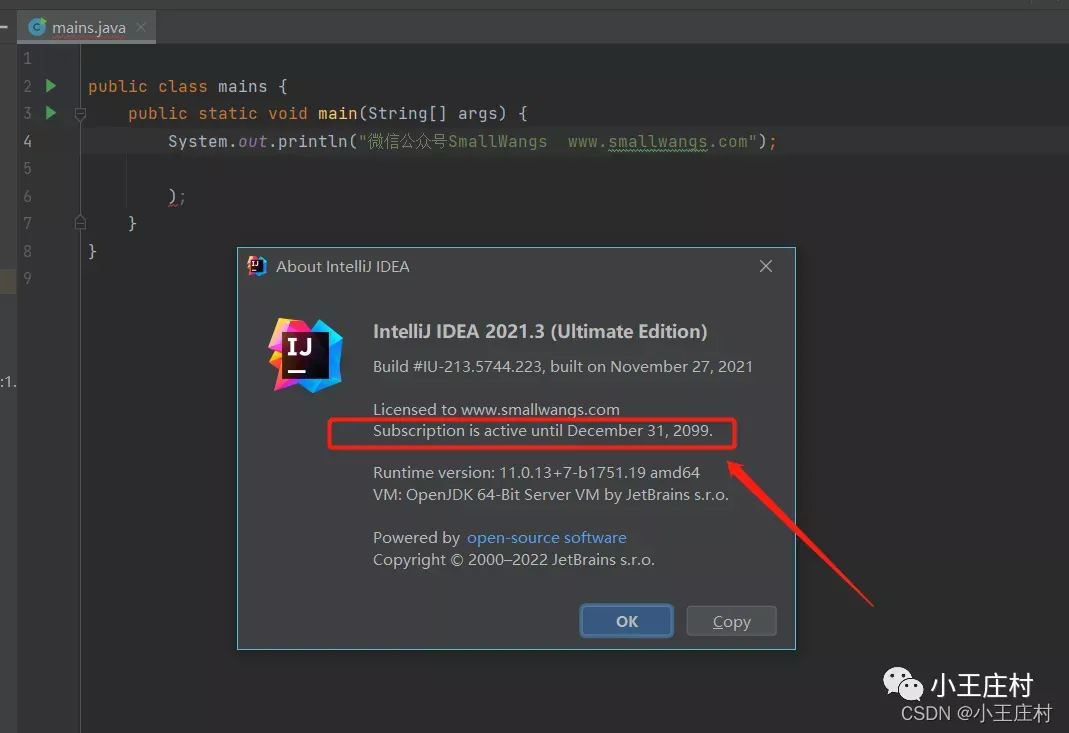
Task: Click the run gutter arrow beside class mains
Action: [50, 86]
